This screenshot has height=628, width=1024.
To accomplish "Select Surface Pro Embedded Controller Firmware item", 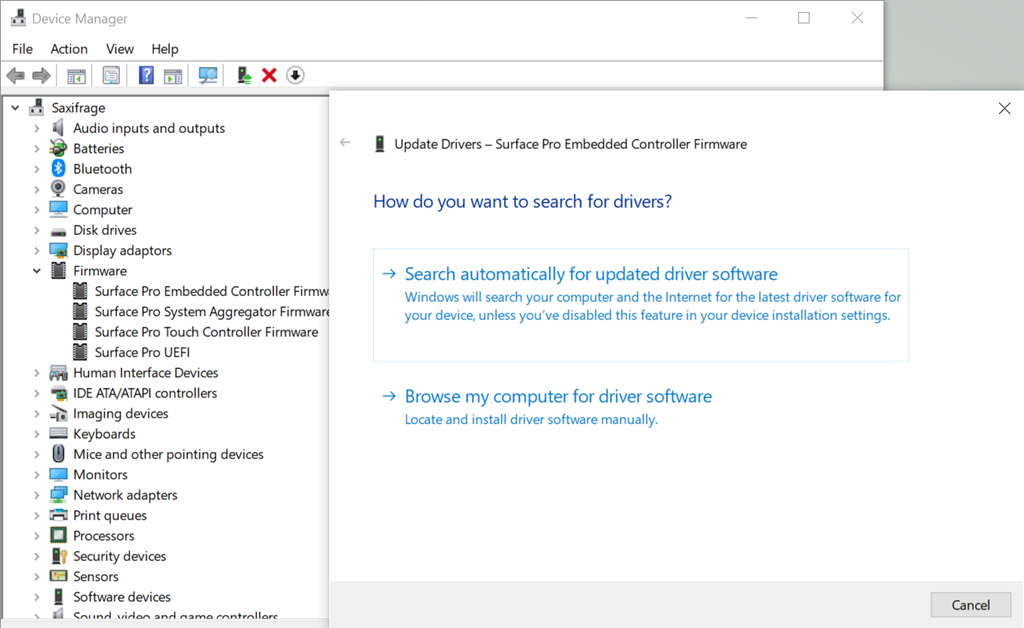I will point(212,291).
